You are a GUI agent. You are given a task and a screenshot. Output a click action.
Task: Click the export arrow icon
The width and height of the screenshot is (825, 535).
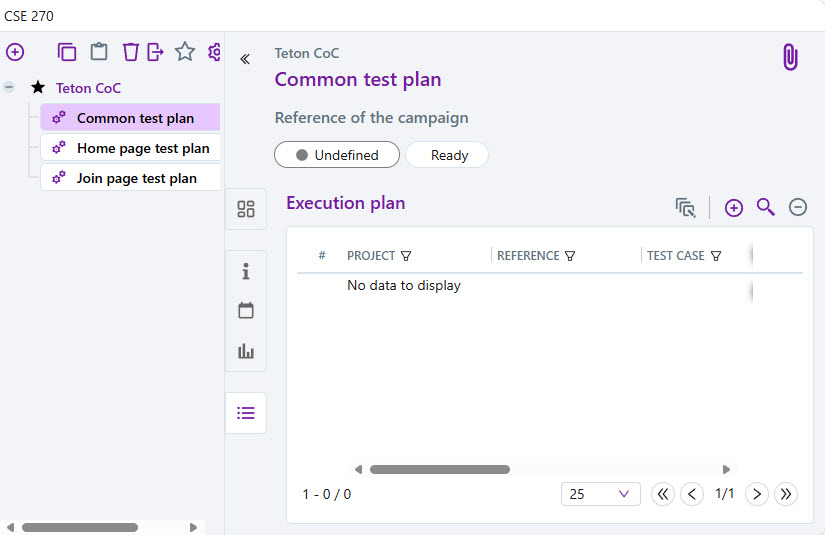click(x=155, y=52)
